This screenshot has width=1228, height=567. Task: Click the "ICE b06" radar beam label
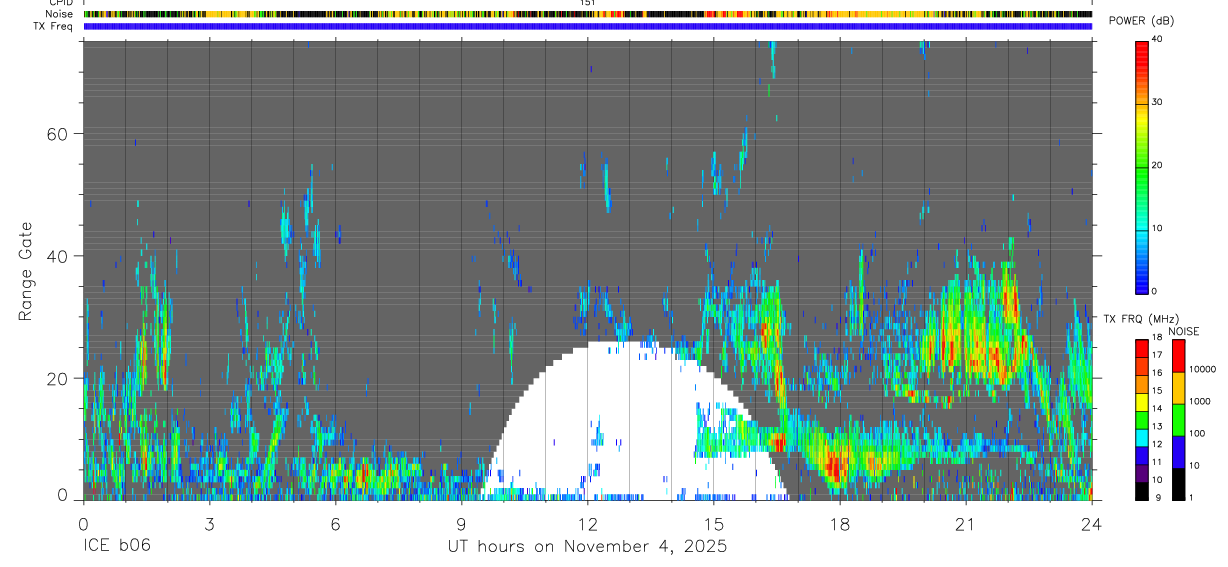coord(113,546)
